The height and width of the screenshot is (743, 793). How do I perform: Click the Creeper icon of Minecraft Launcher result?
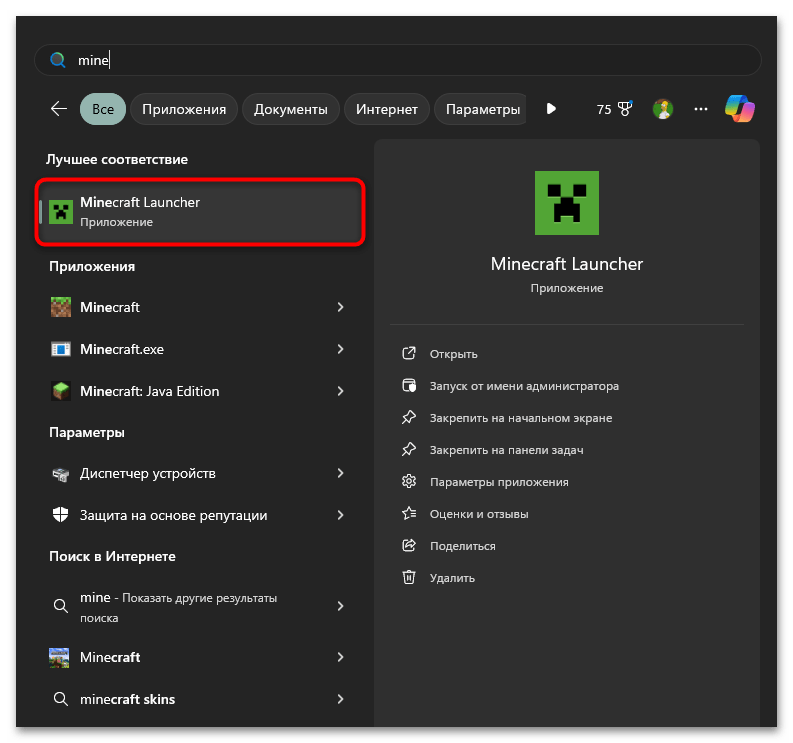(x=61, y=212)
